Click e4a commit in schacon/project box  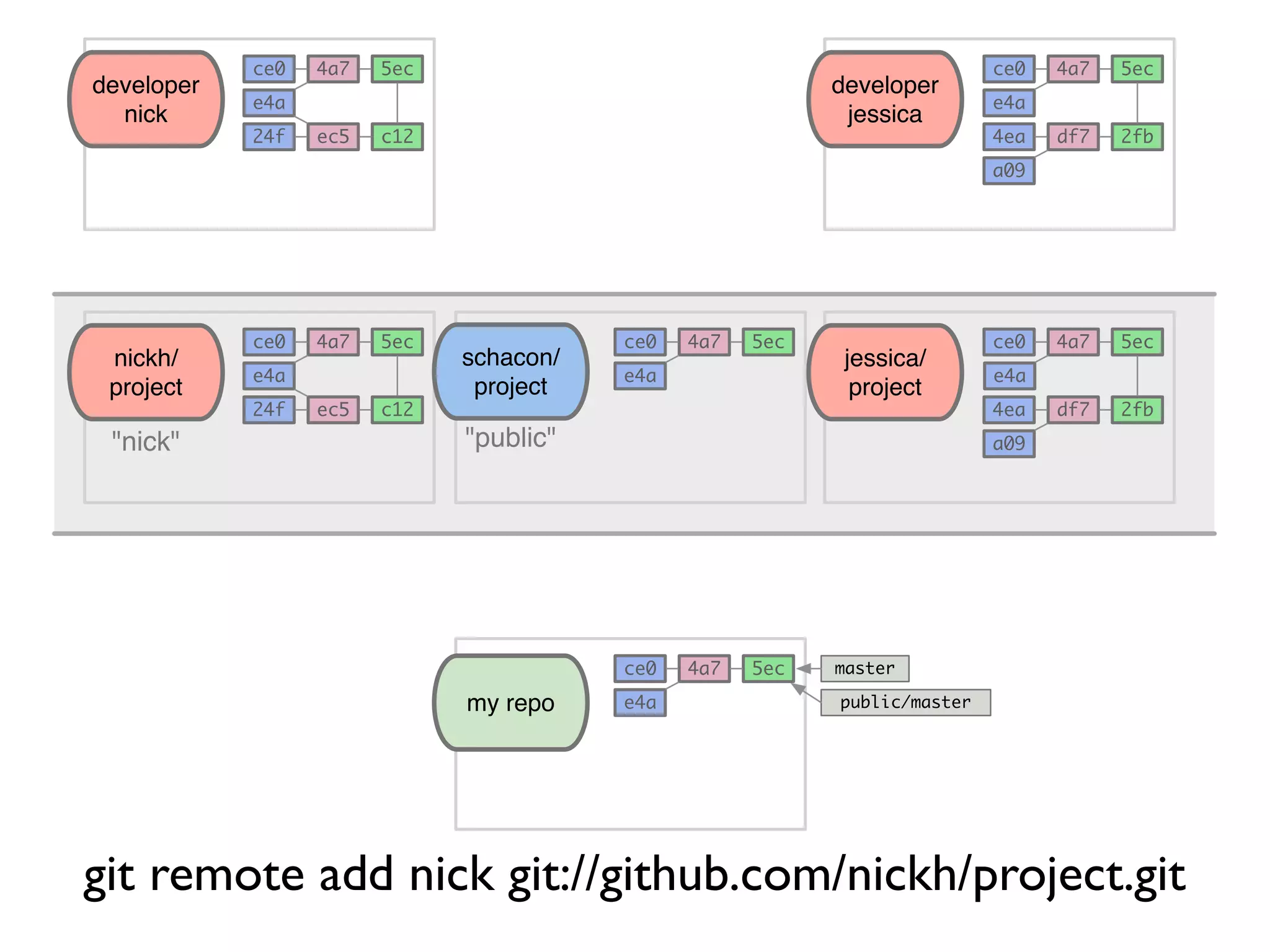coord(640,376)
